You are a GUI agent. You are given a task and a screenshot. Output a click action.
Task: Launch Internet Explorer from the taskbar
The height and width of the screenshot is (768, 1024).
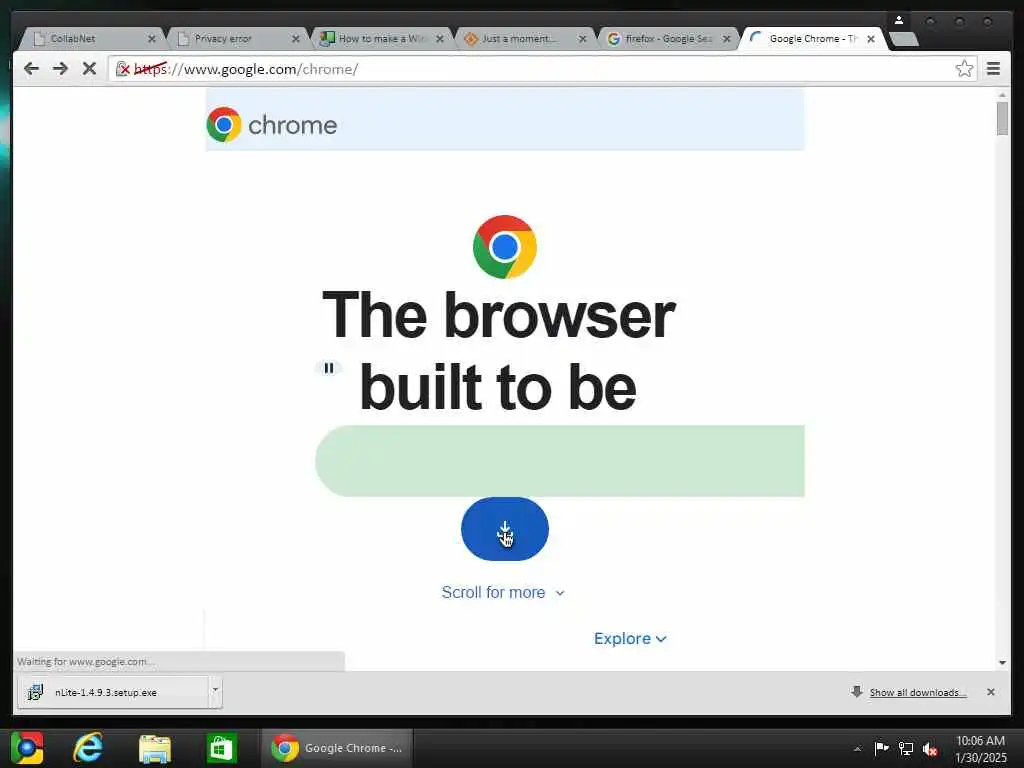(88, 748)
